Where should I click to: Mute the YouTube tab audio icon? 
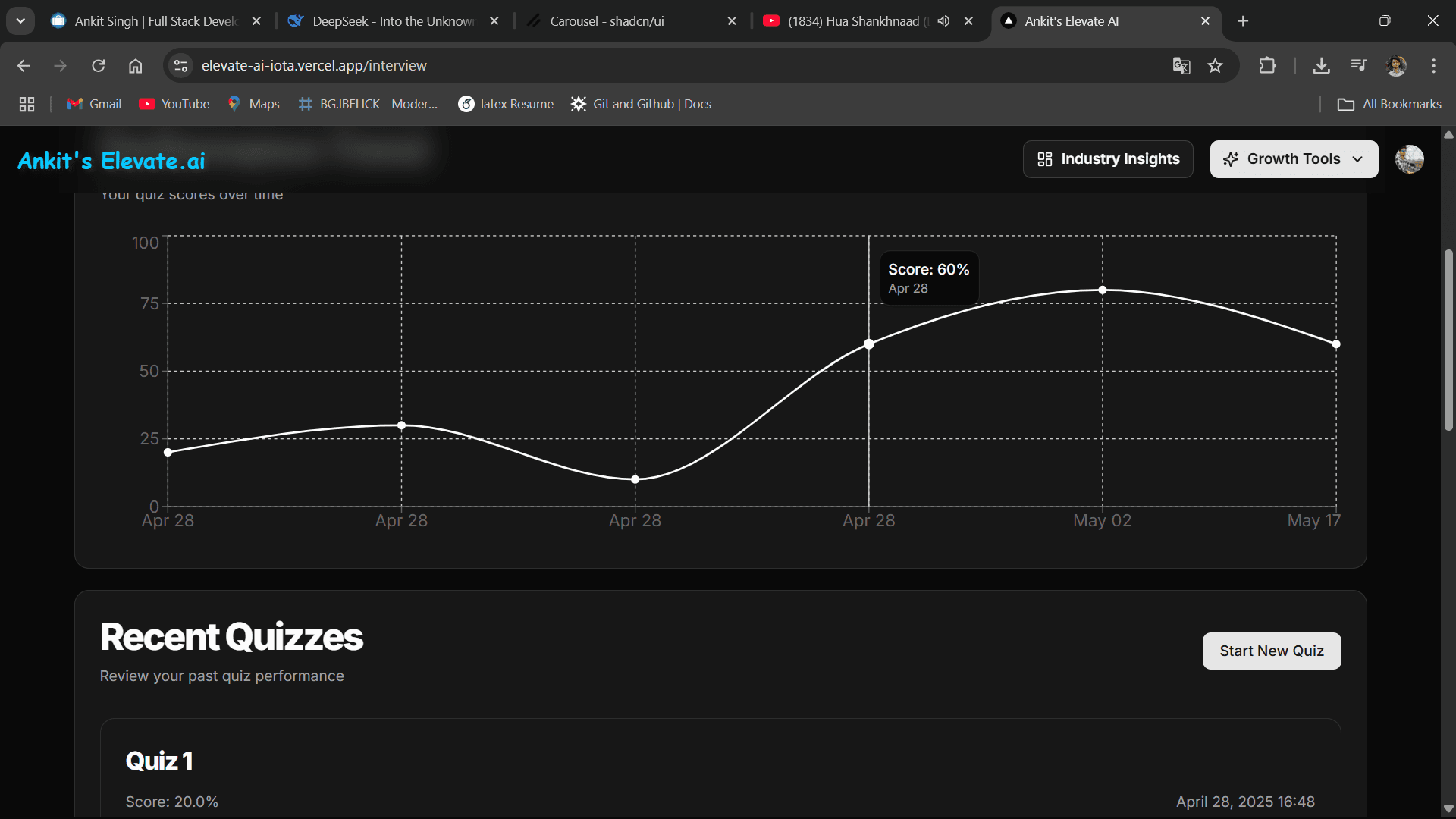[943, 21]
